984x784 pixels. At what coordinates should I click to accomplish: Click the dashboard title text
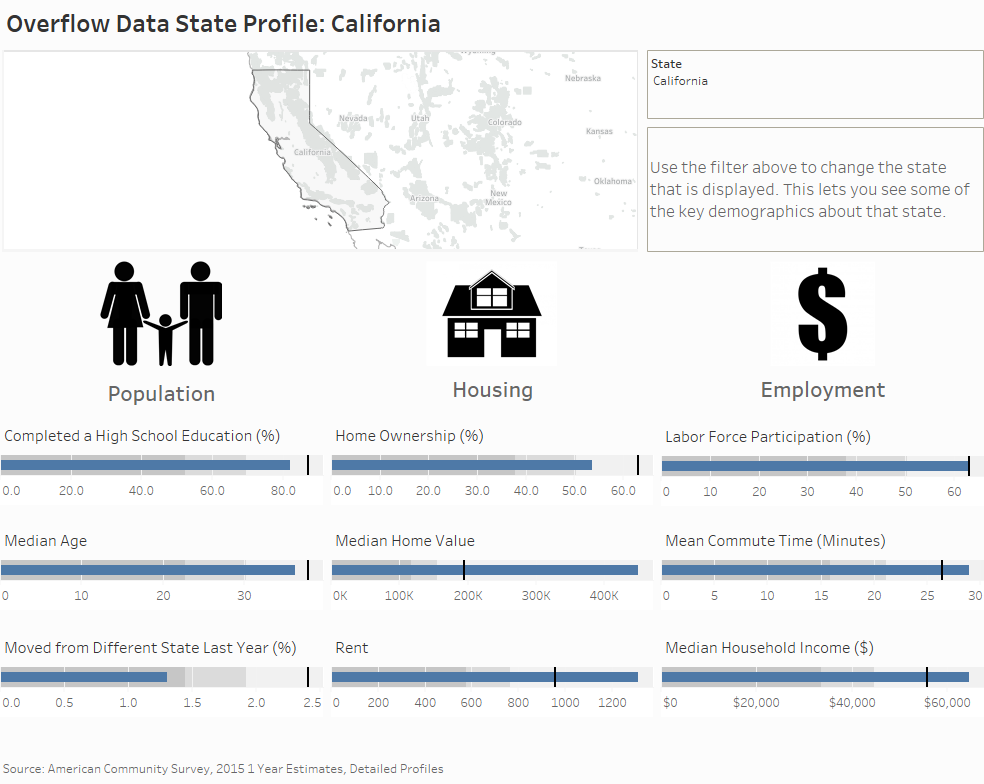click(222, 22)
